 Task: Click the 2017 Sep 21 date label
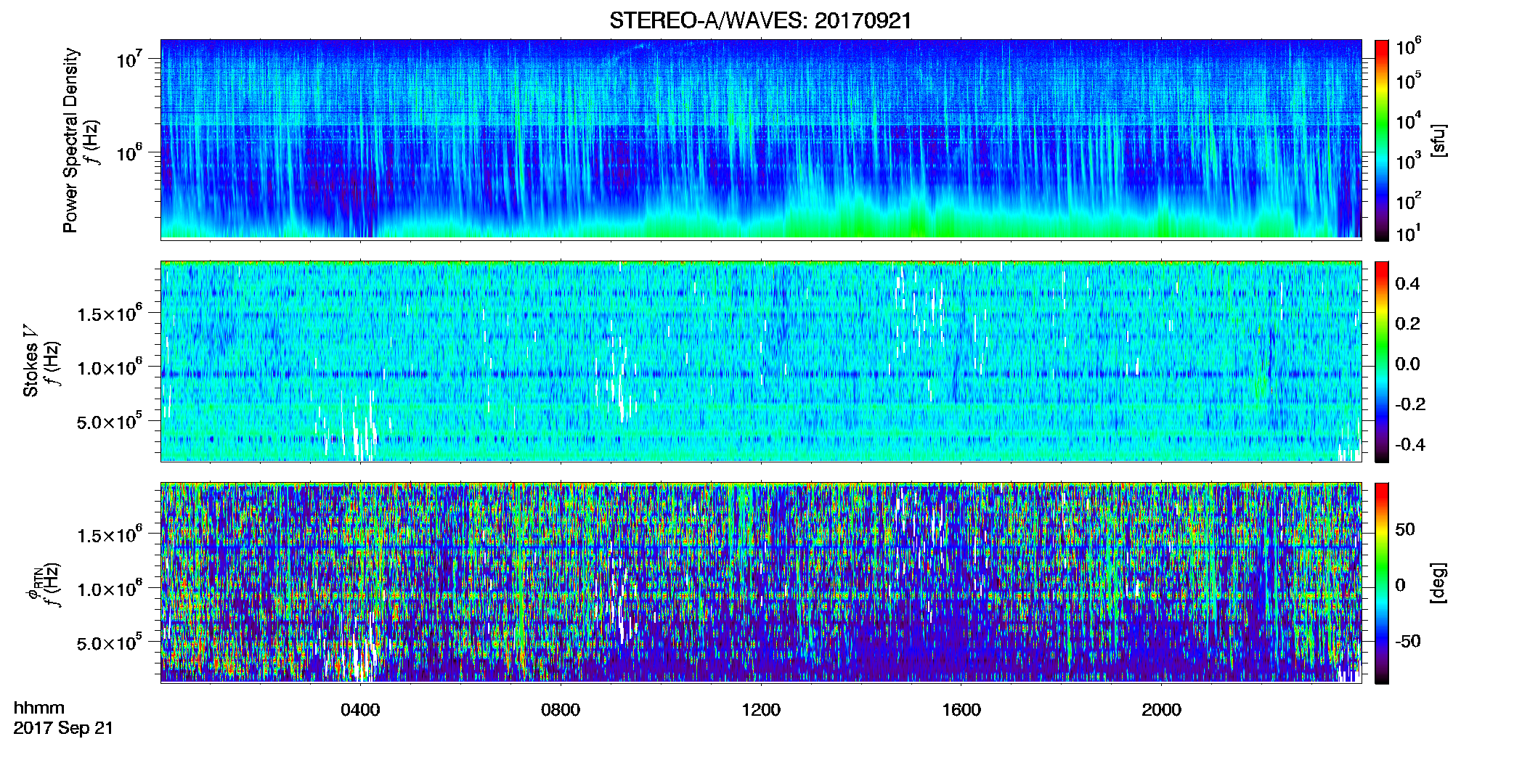[x=64, y=728]
